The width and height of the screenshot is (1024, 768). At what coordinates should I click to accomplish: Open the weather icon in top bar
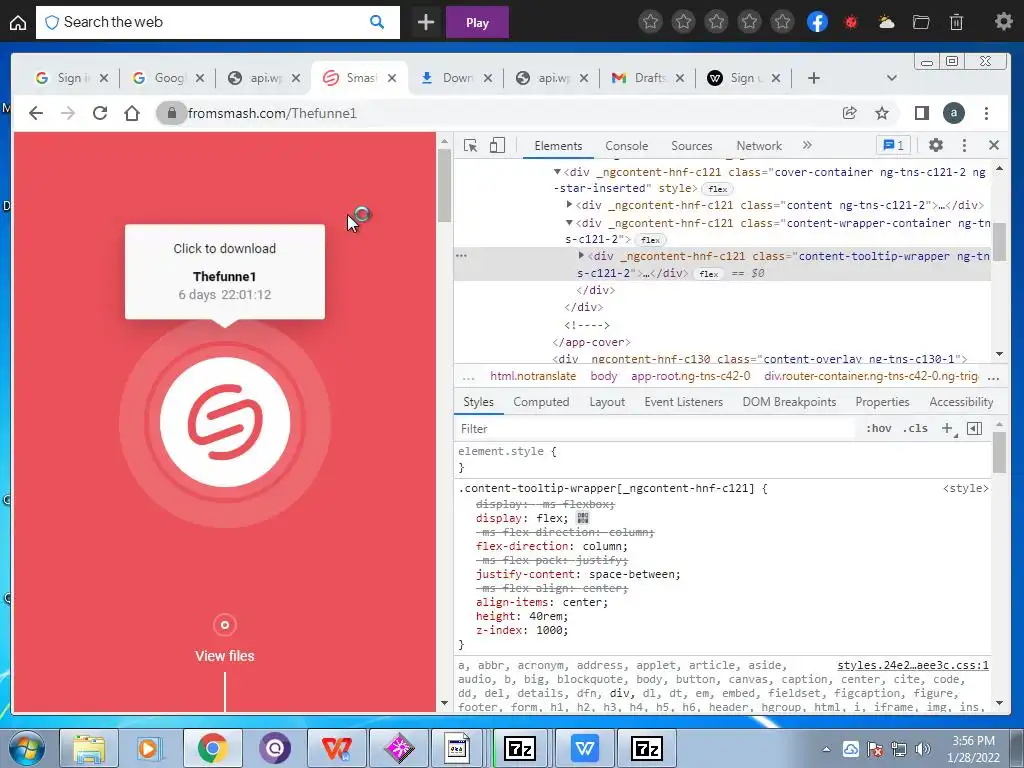click(886, 22)
